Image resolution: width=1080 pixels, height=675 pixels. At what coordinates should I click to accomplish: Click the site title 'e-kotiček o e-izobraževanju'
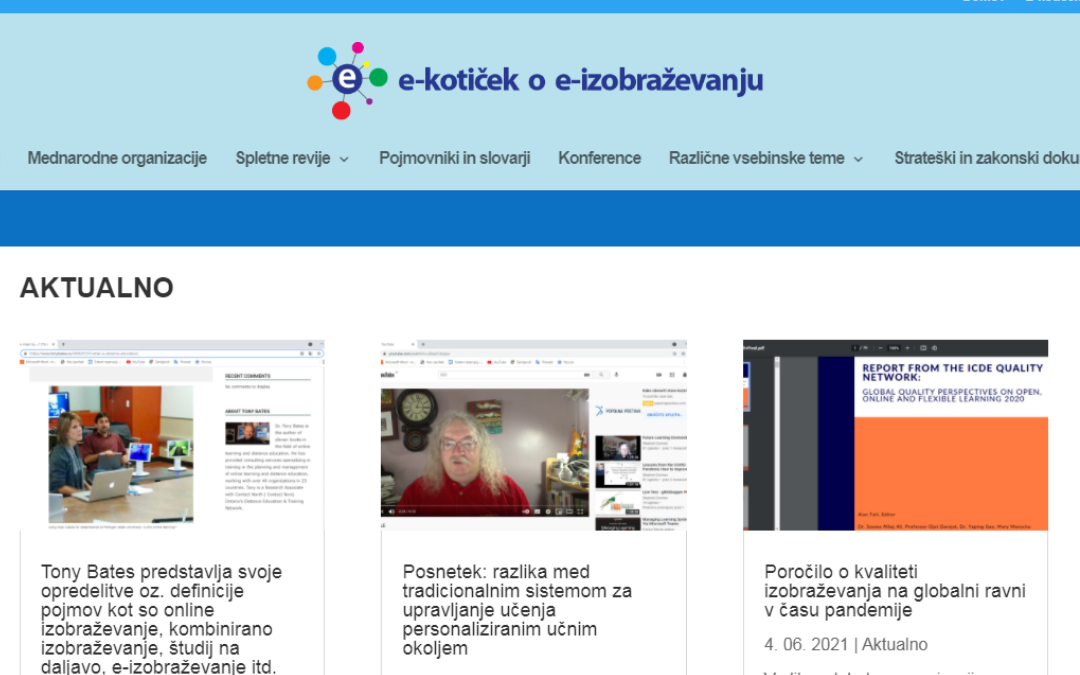tap(580, 80)
